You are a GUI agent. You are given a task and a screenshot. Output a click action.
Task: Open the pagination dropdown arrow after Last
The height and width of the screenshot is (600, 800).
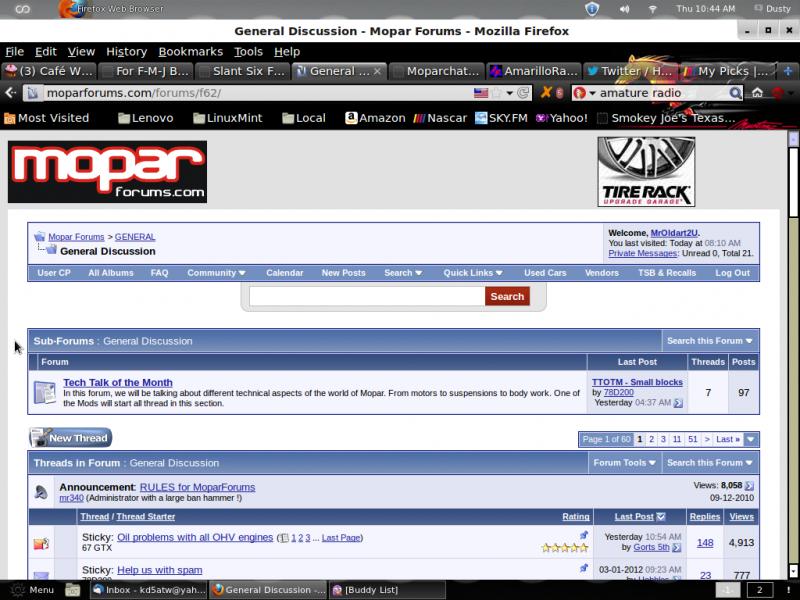(751, 439)
